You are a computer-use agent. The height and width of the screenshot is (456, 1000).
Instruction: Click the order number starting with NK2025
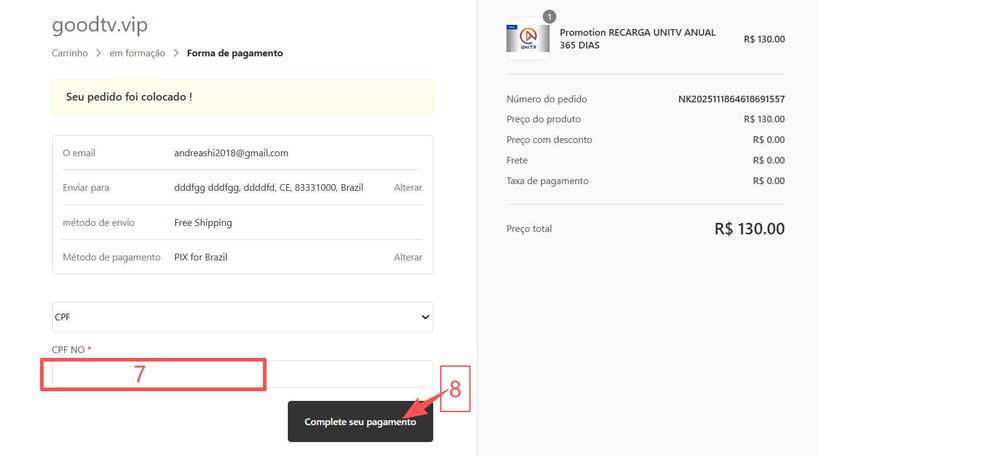[x=731, y=99]
